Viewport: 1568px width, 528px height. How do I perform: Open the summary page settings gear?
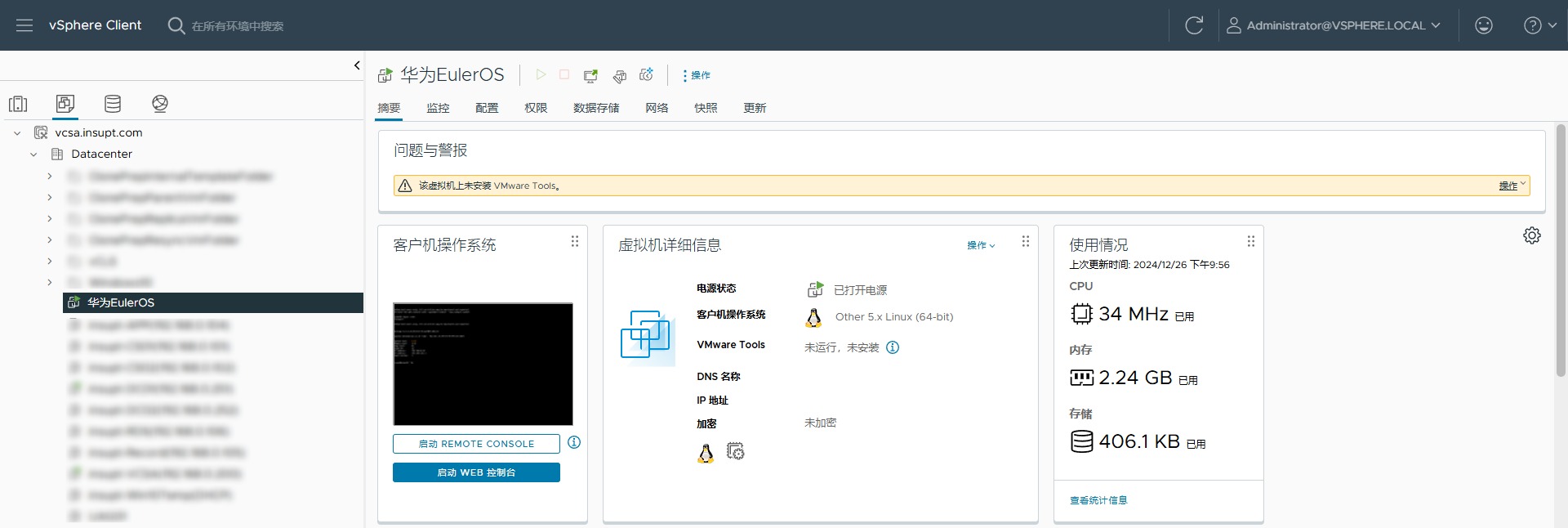pos(1531,235)
